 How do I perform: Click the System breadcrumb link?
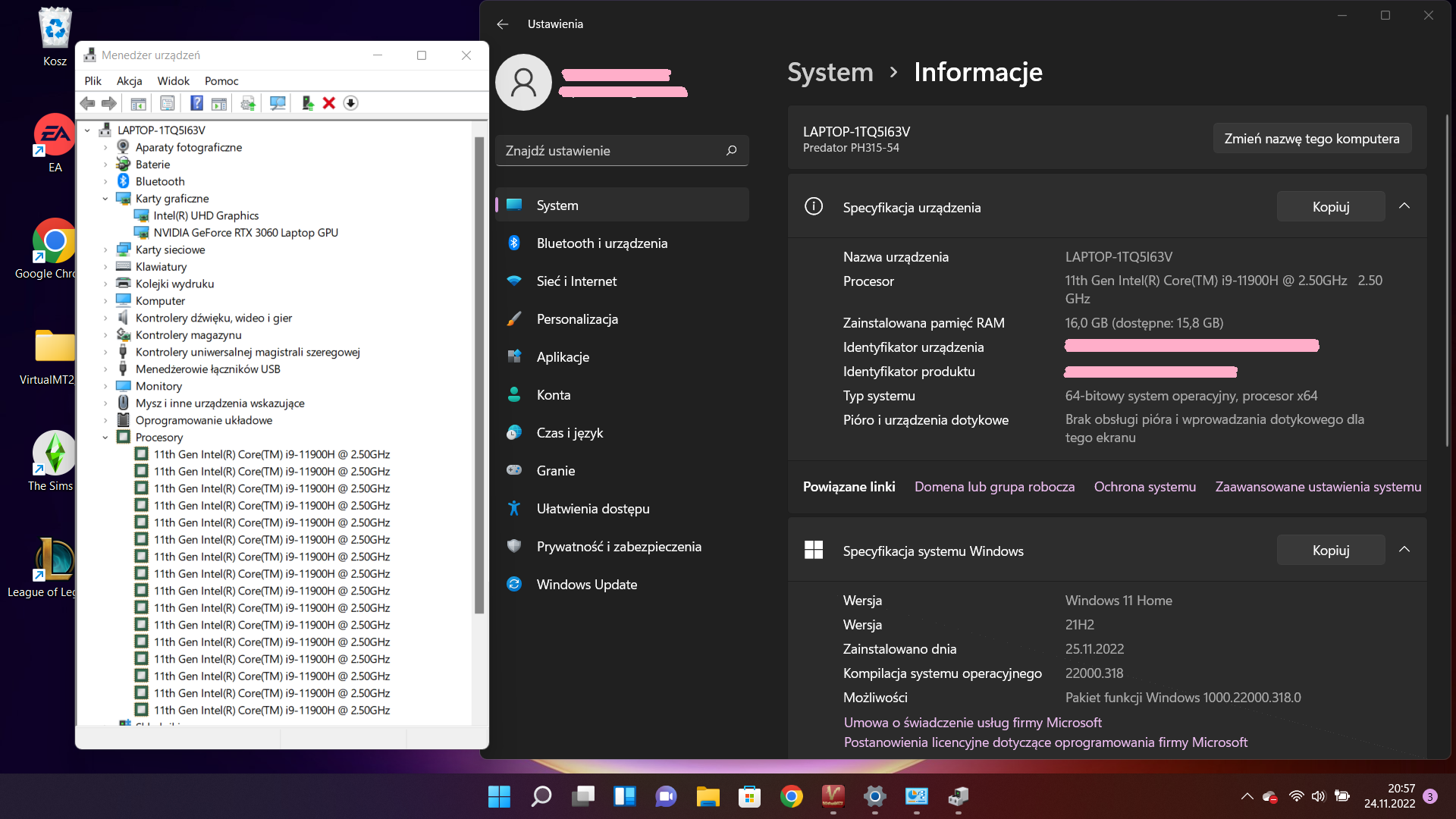pyautogui.click(x=830, y=72)
